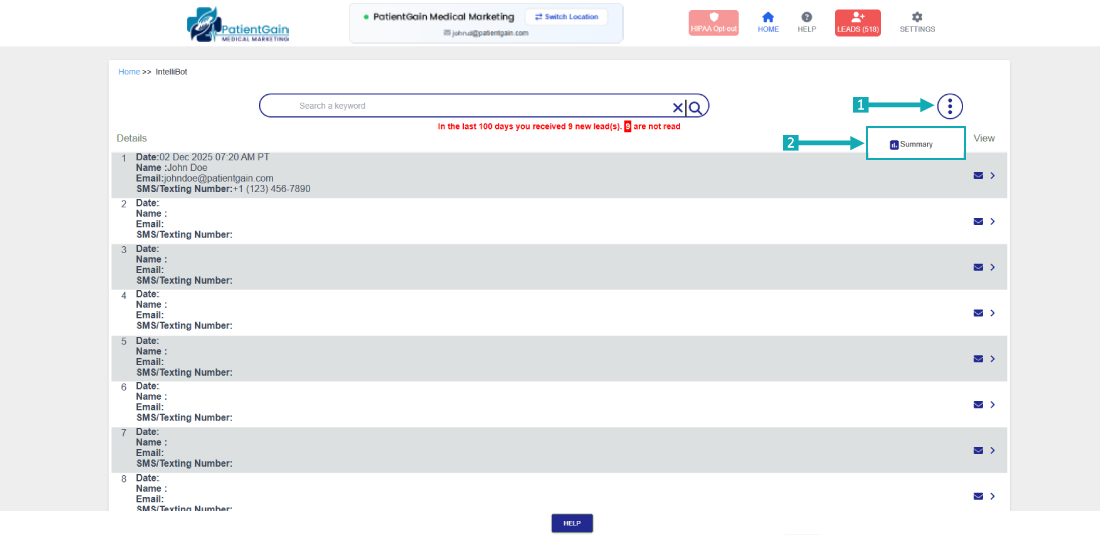
Task: Click the PatientGain Medical Marketing location name
Action: coord(443,16)
